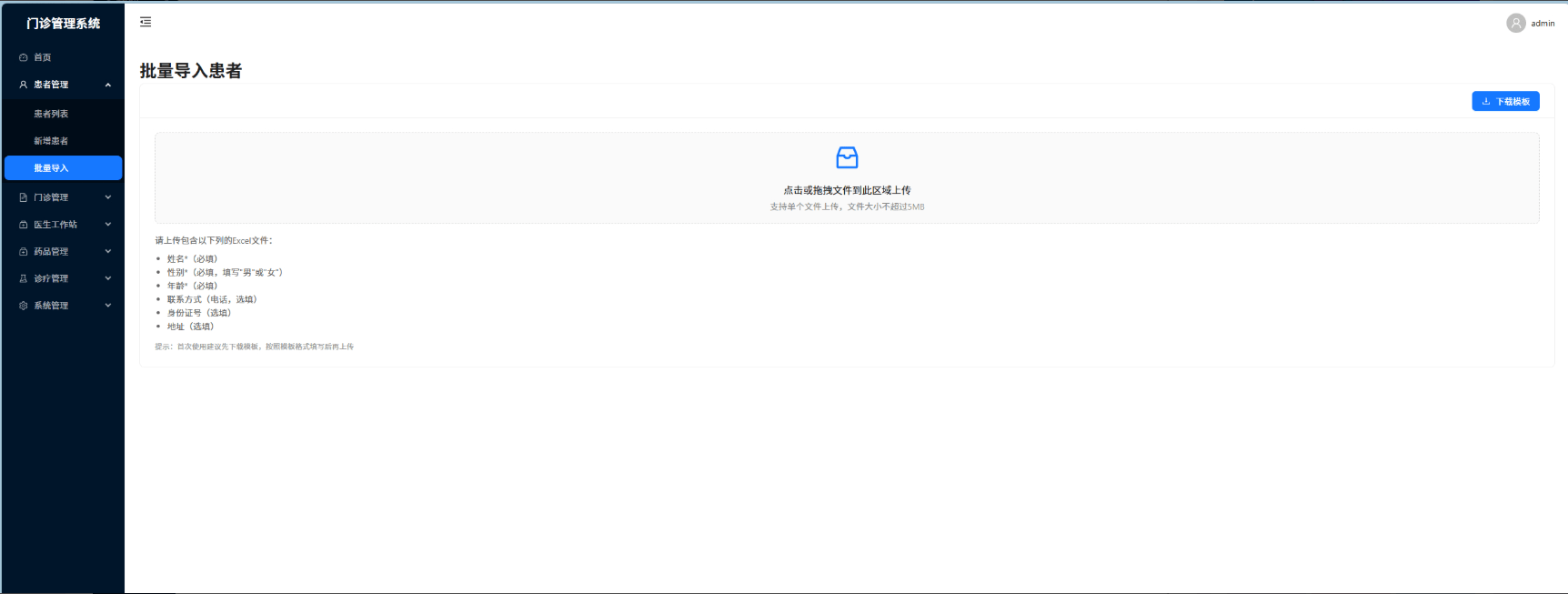Screen dimensions: 1568x594
Task: Click the inbox upload icon in the drop area
Action: pyautogui.click(x=847, y=157)
